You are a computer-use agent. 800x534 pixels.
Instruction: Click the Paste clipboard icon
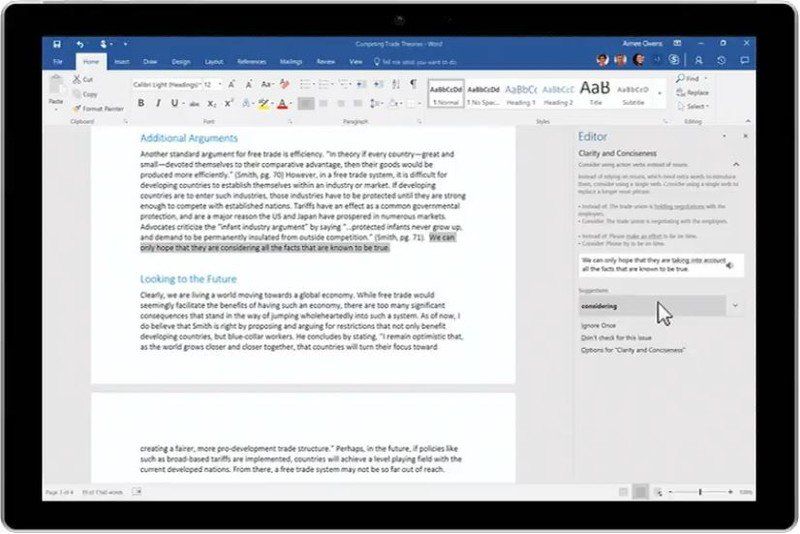(x=56, y=86)
